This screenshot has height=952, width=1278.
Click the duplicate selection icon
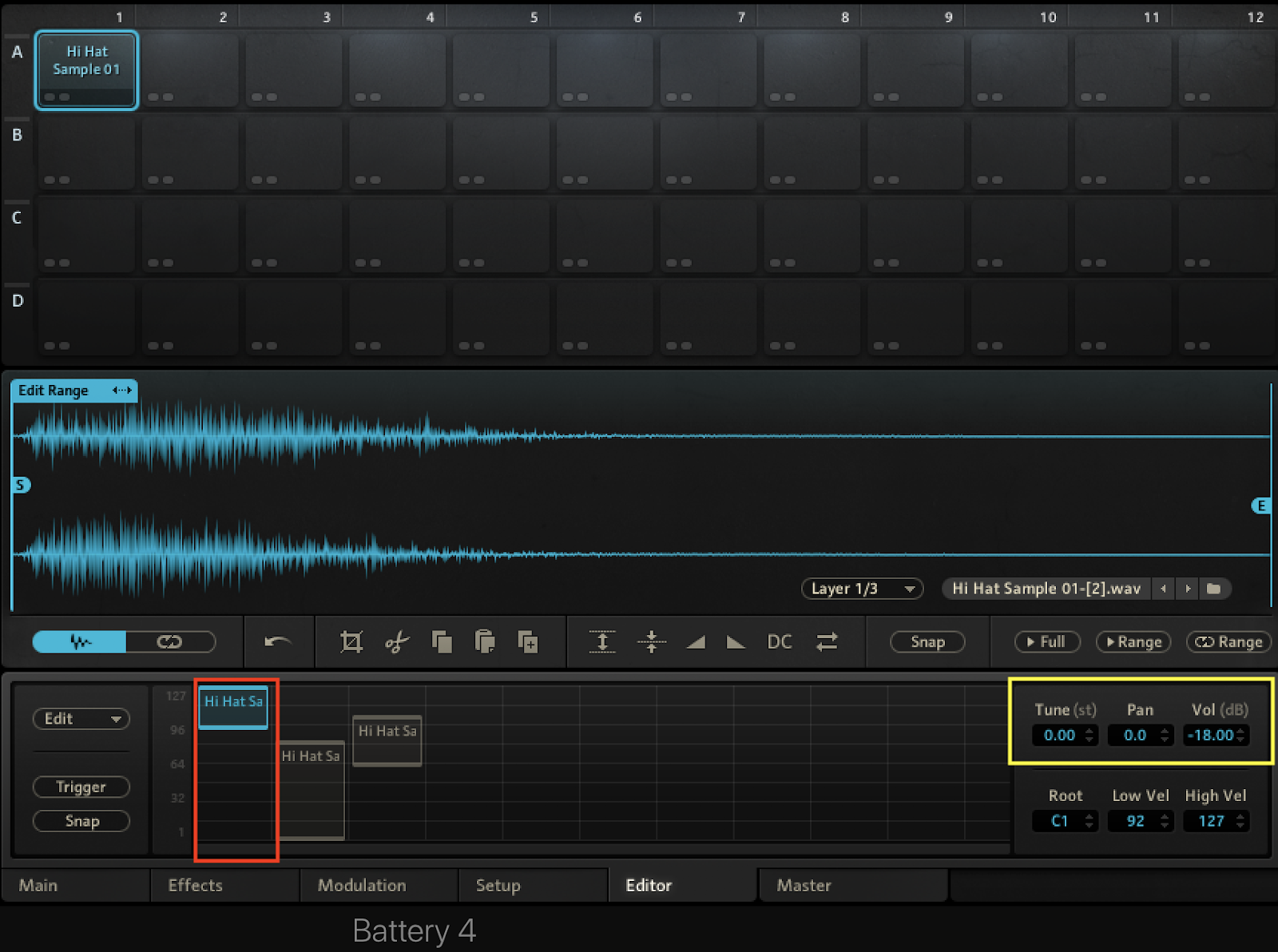[x=528, y=641]
